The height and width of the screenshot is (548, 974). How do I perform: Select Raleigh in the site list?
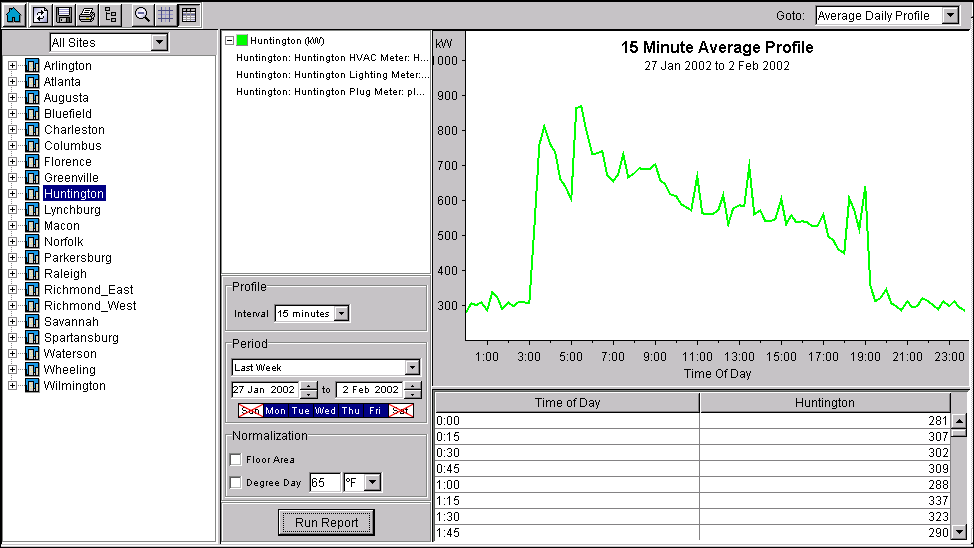pos(65,274)
